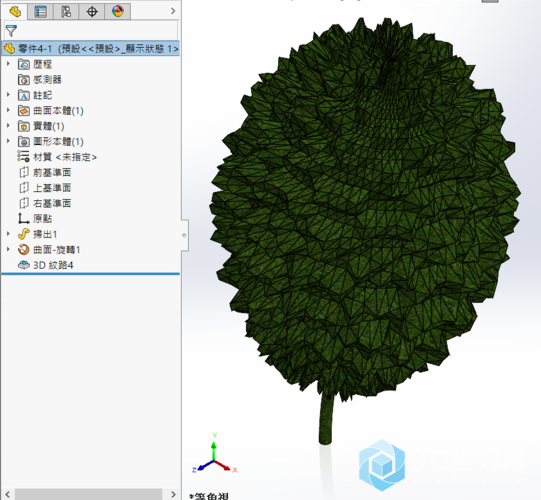
Task: Click the 上基準面 label
Action: coord(52,188)
